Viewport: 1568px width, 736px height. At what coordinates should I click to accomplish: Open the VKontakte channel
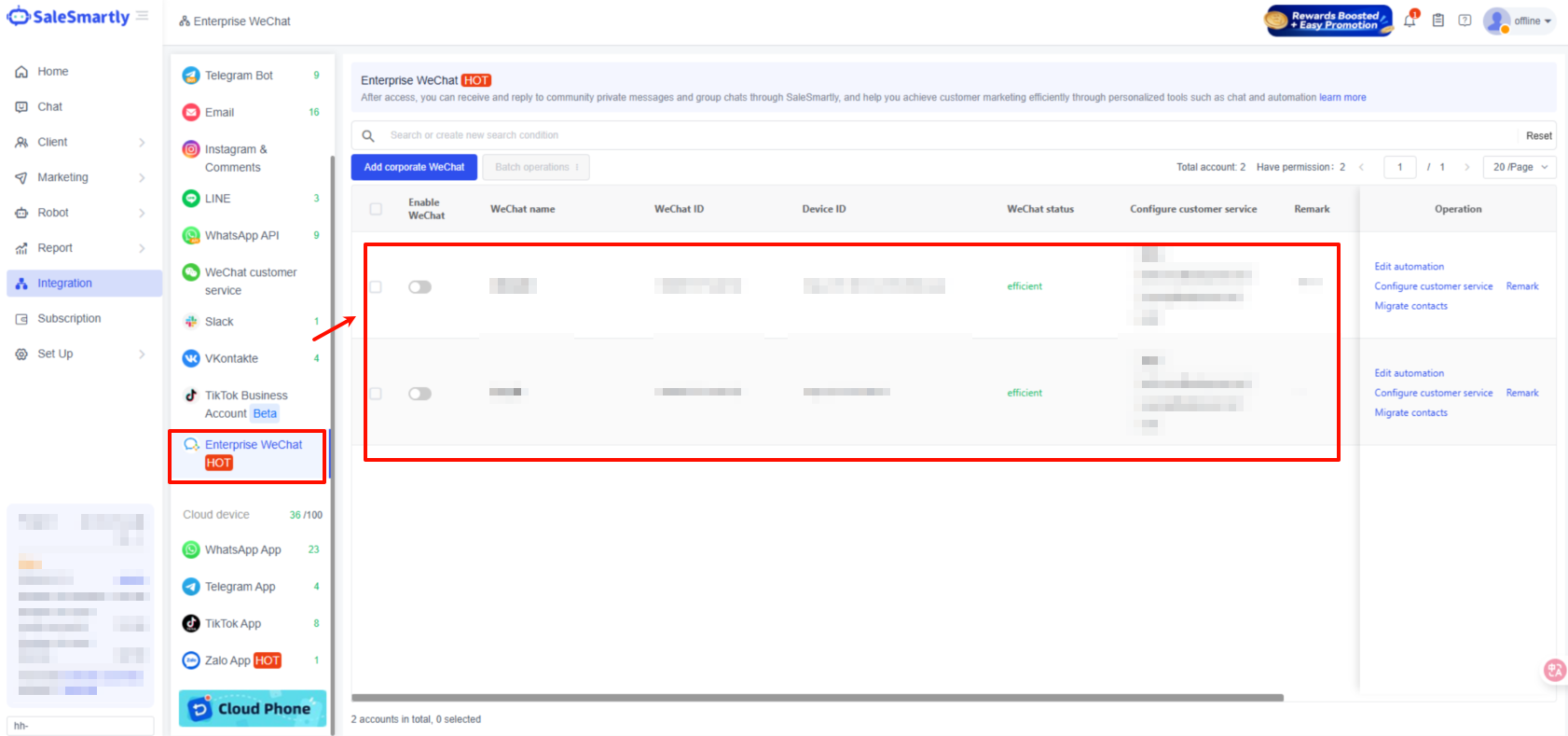[231, 358]
